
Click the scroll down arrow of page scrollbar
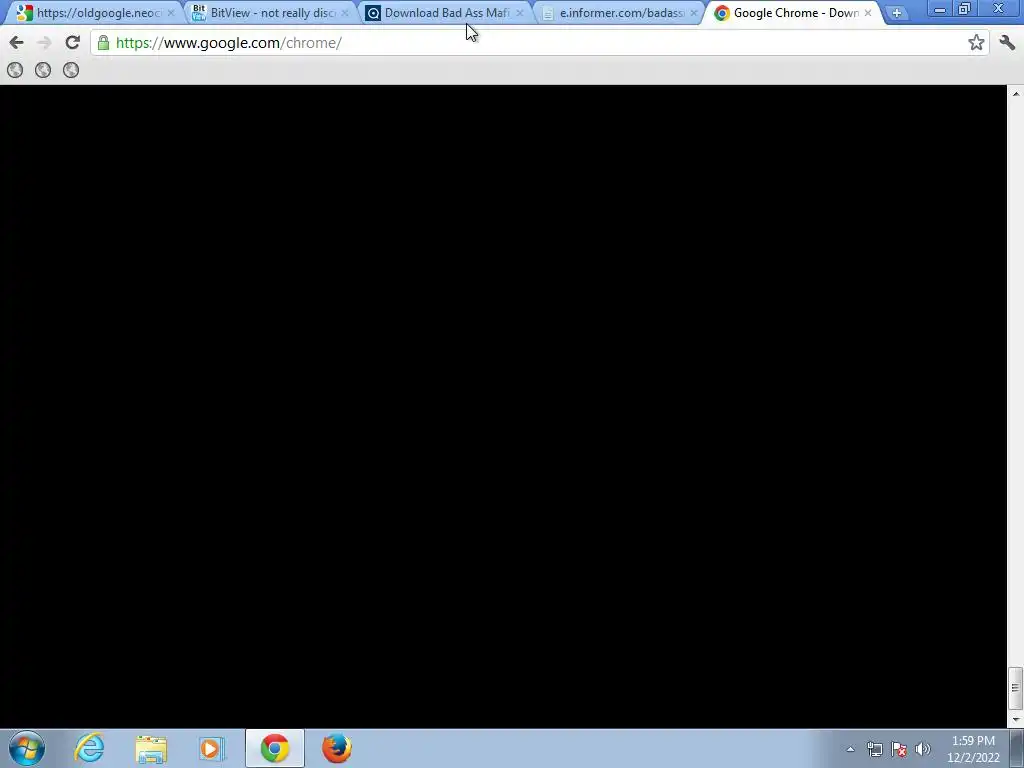point(1016,720)
